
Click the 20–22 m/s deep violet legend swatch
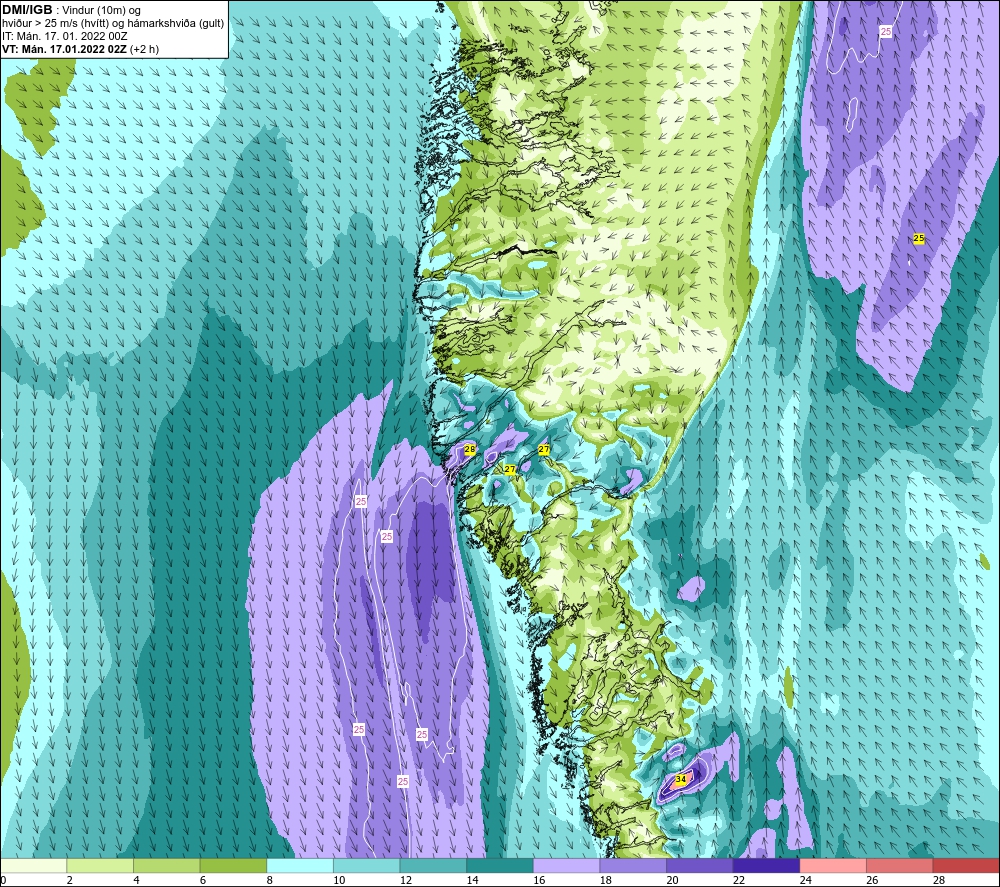click(x=700, y=865)
